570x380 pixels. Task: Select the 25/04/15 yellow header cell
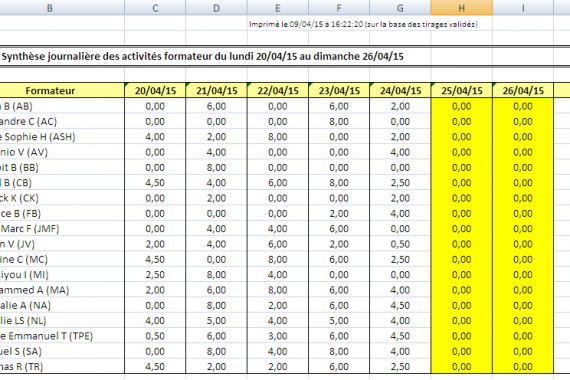point(462,91)
